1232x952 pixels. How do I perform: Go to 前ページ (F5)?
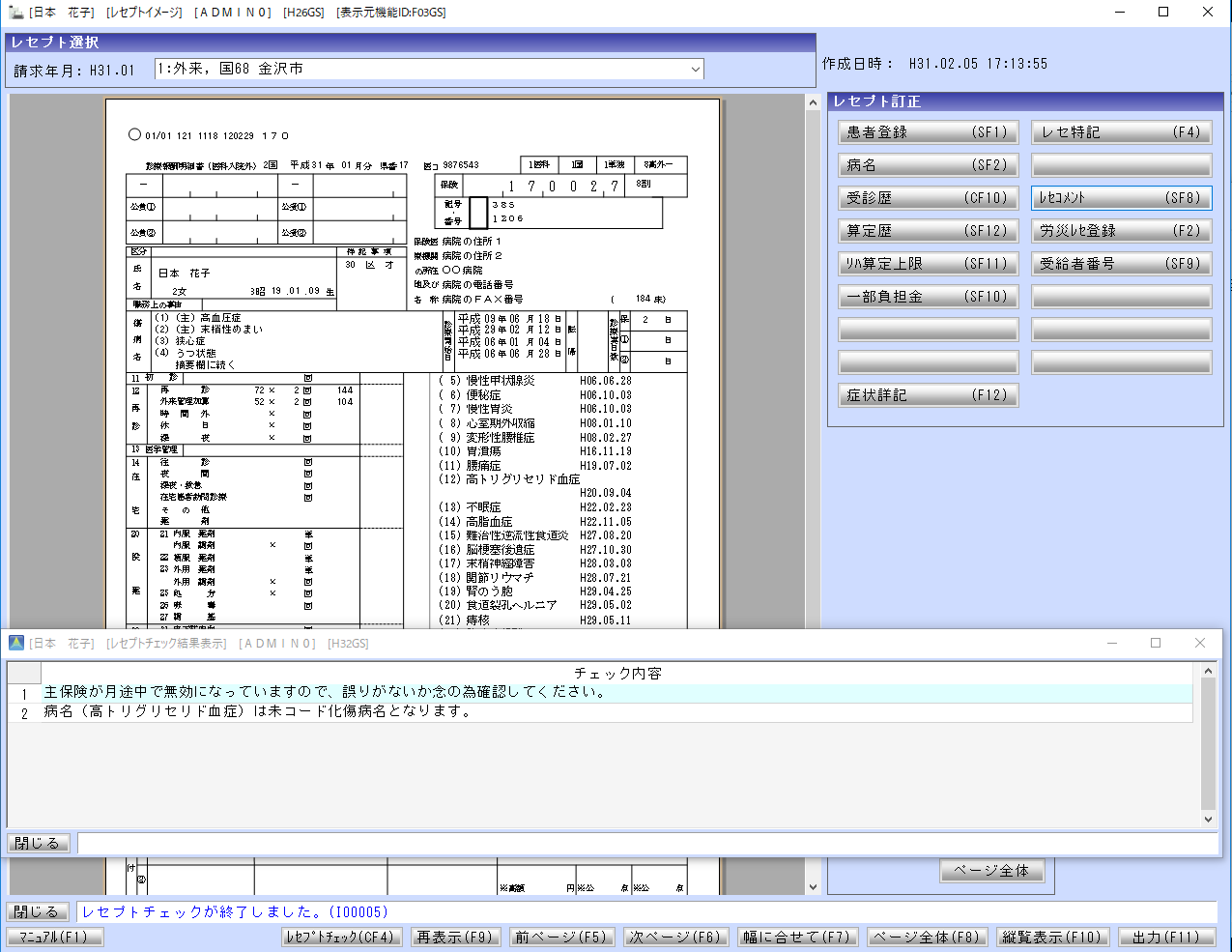click(560, 937)
